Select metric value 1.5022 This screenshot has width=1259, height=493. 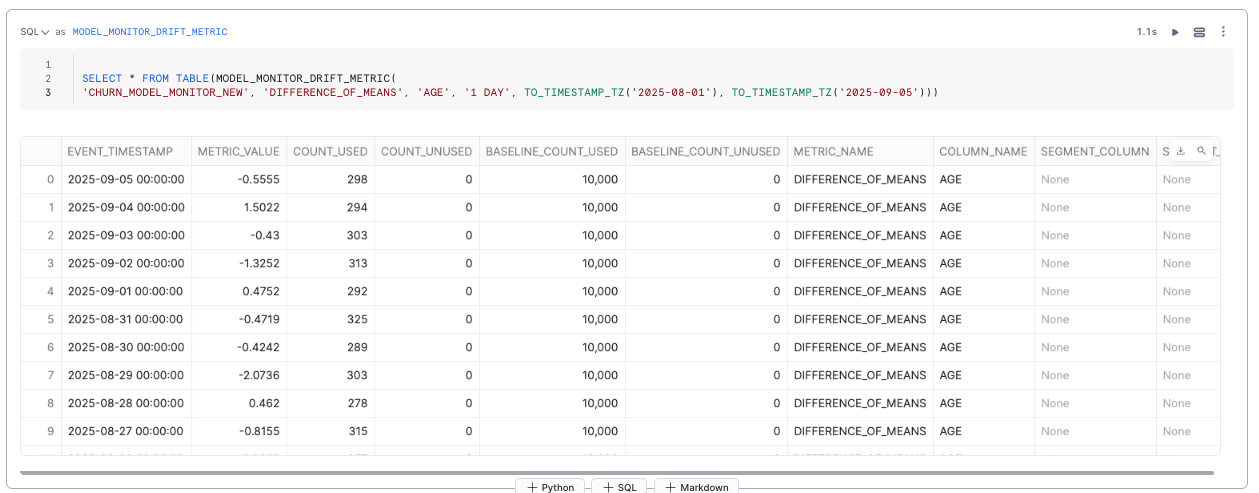tap(239, 207)
